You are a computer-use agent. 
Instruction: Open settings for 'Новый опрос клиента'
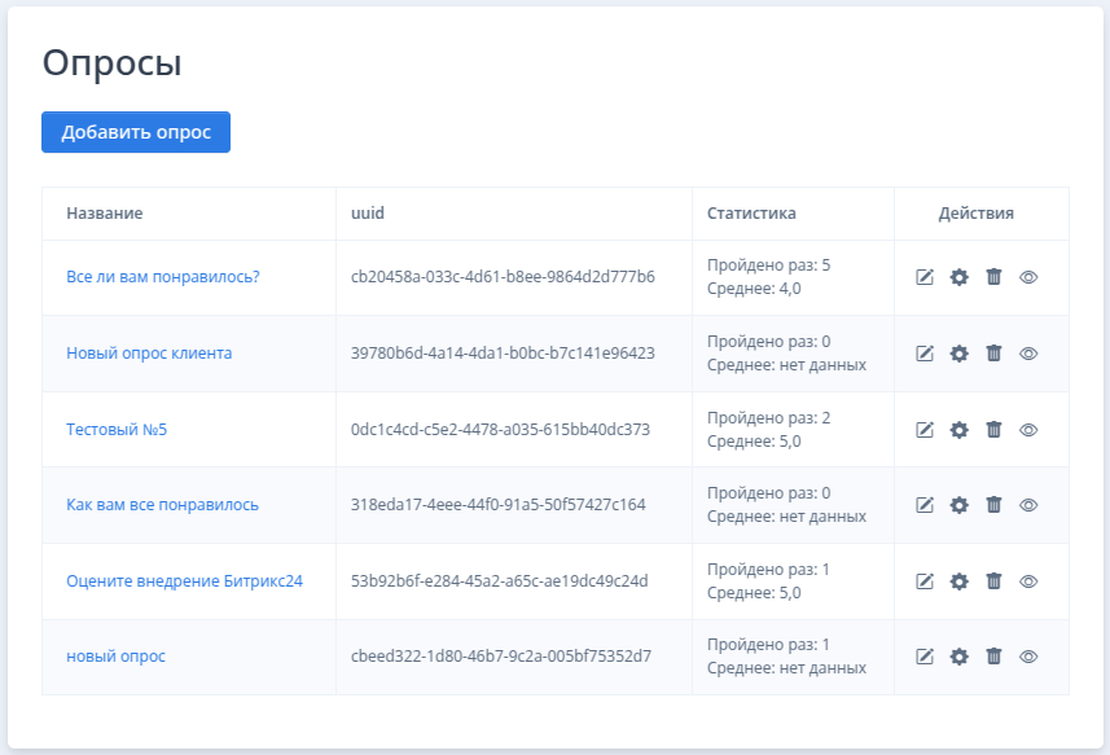click(959, 353)
